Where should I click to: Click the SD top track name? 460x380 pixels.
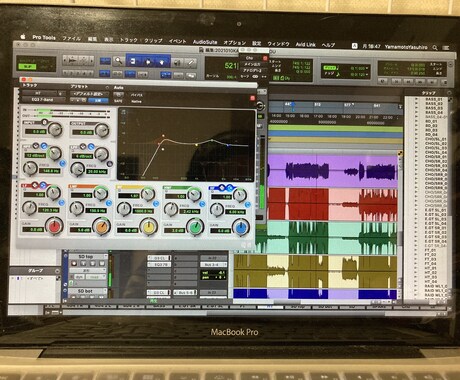[x=86, y=256]
